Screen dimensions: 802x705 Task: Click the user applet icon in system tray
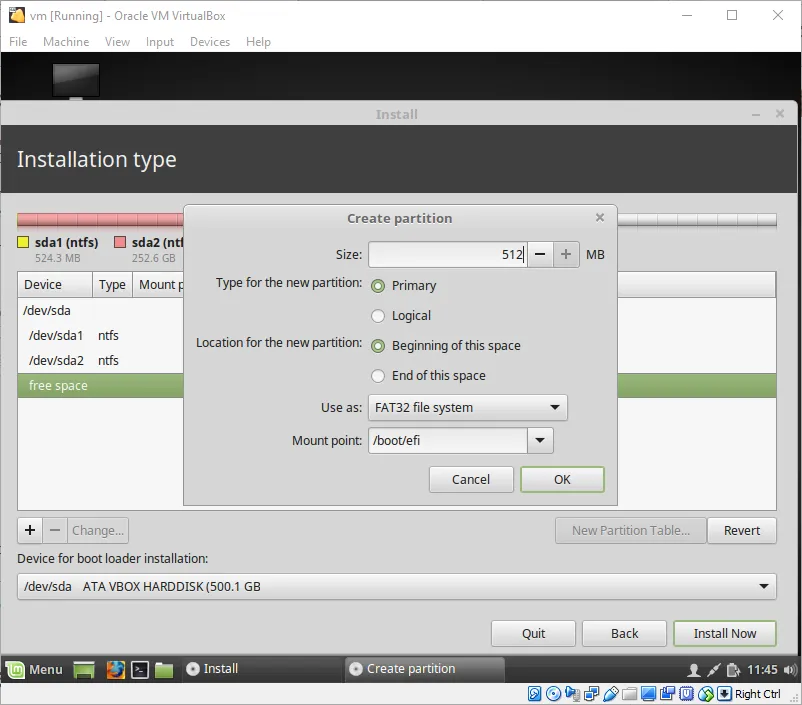pyautogui.click(x=694, y=670)
